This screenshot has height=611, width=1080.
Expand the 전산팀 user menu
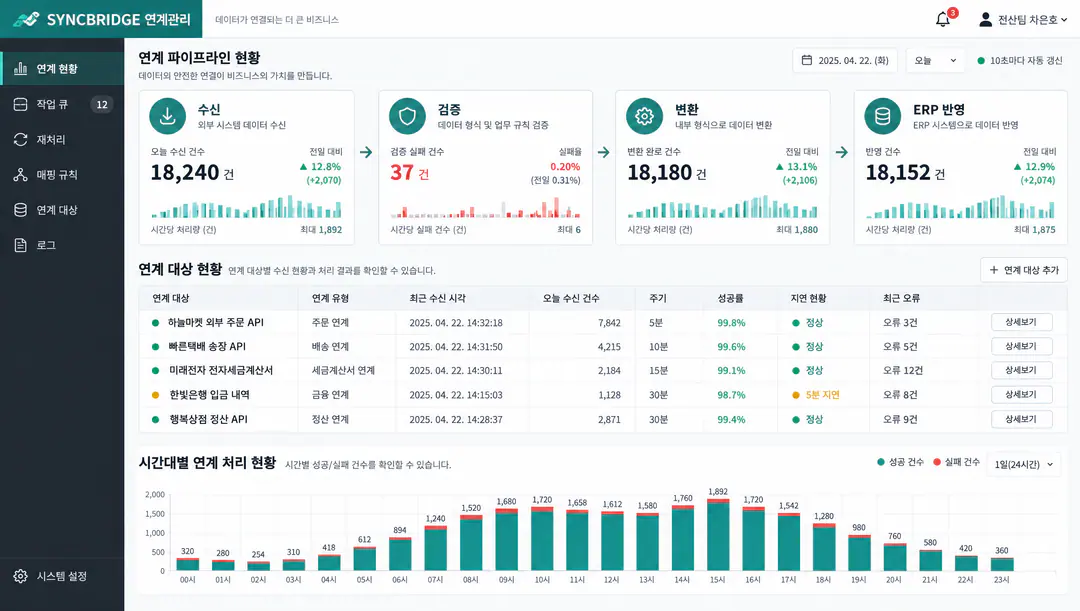1023,19
